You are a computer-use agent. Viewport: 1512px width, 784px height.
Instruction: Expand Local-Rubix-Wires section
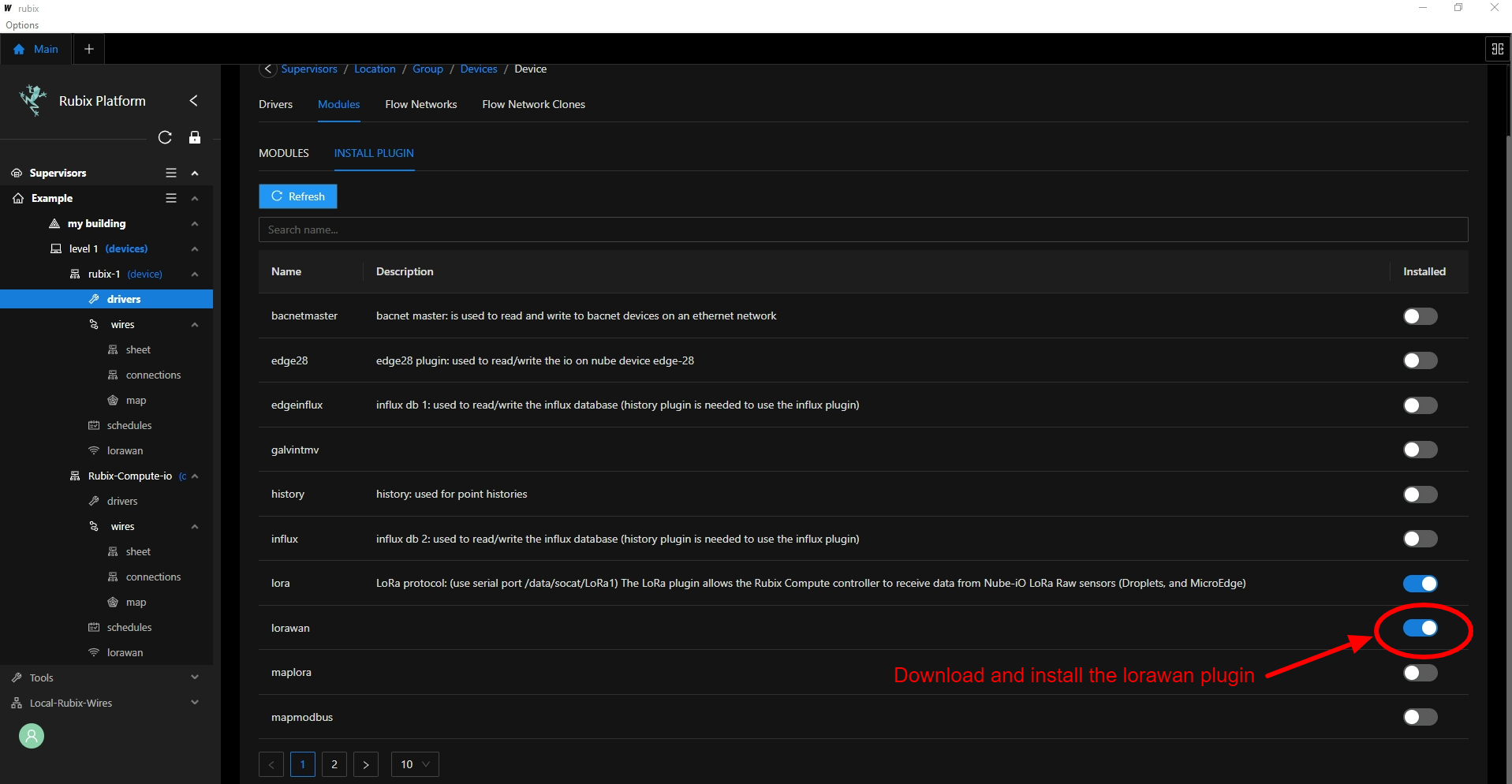click(x=106, y=703)
